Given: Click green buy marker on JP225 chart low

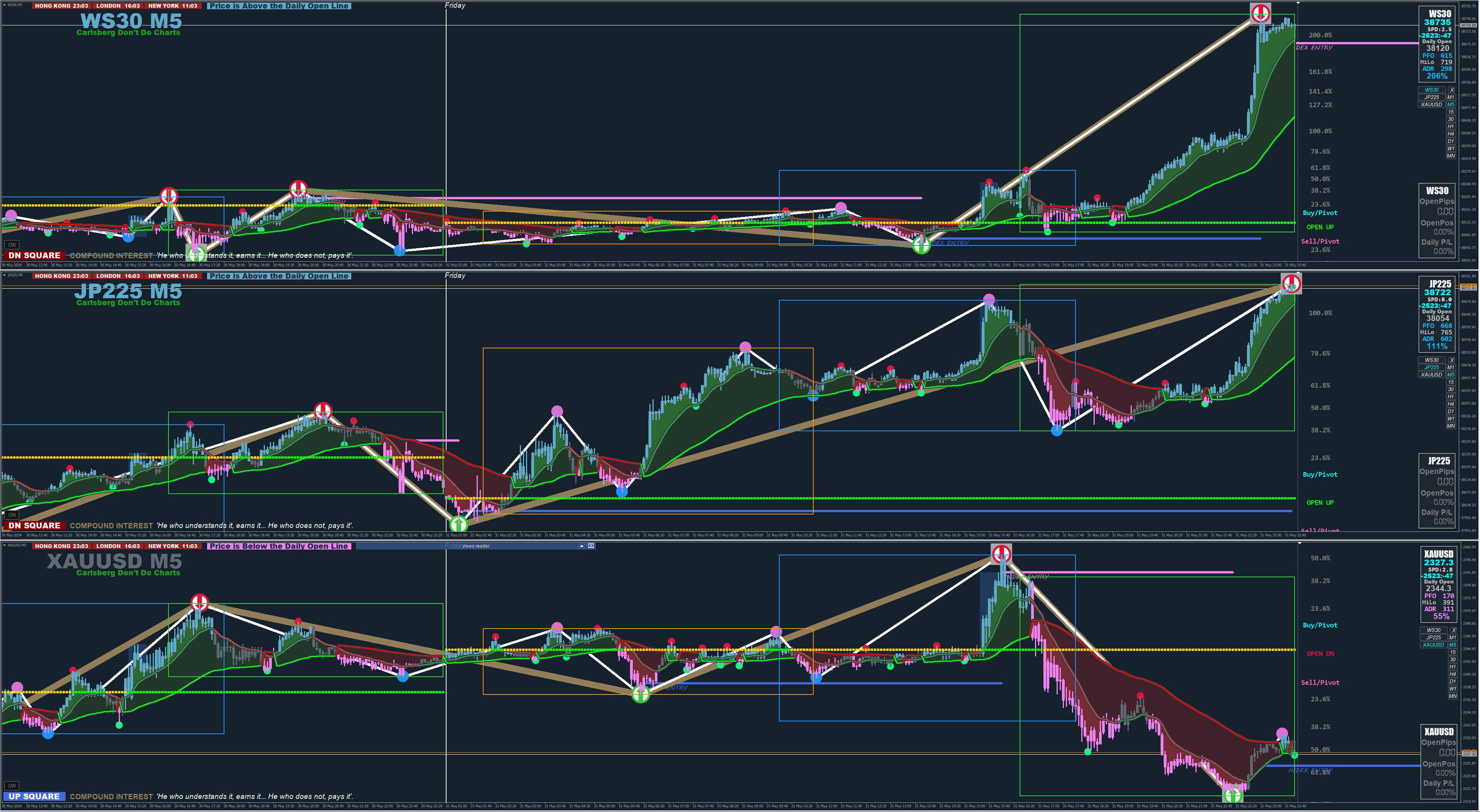Looking at the screenshot, I should pos(458,524).
